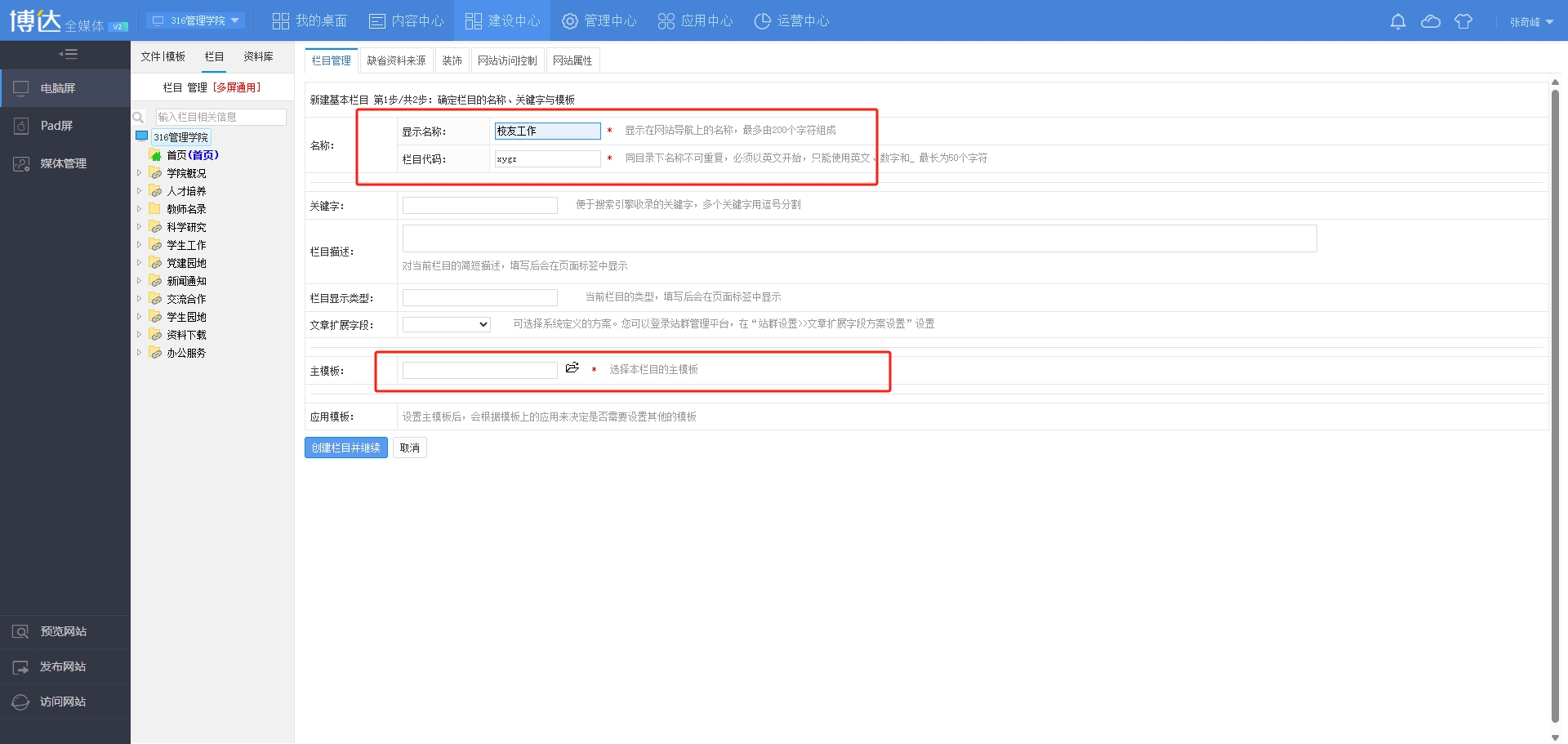The image size is (1568, 744).
Task: Click the shirt theme icon
Action: pos(1463,21)
